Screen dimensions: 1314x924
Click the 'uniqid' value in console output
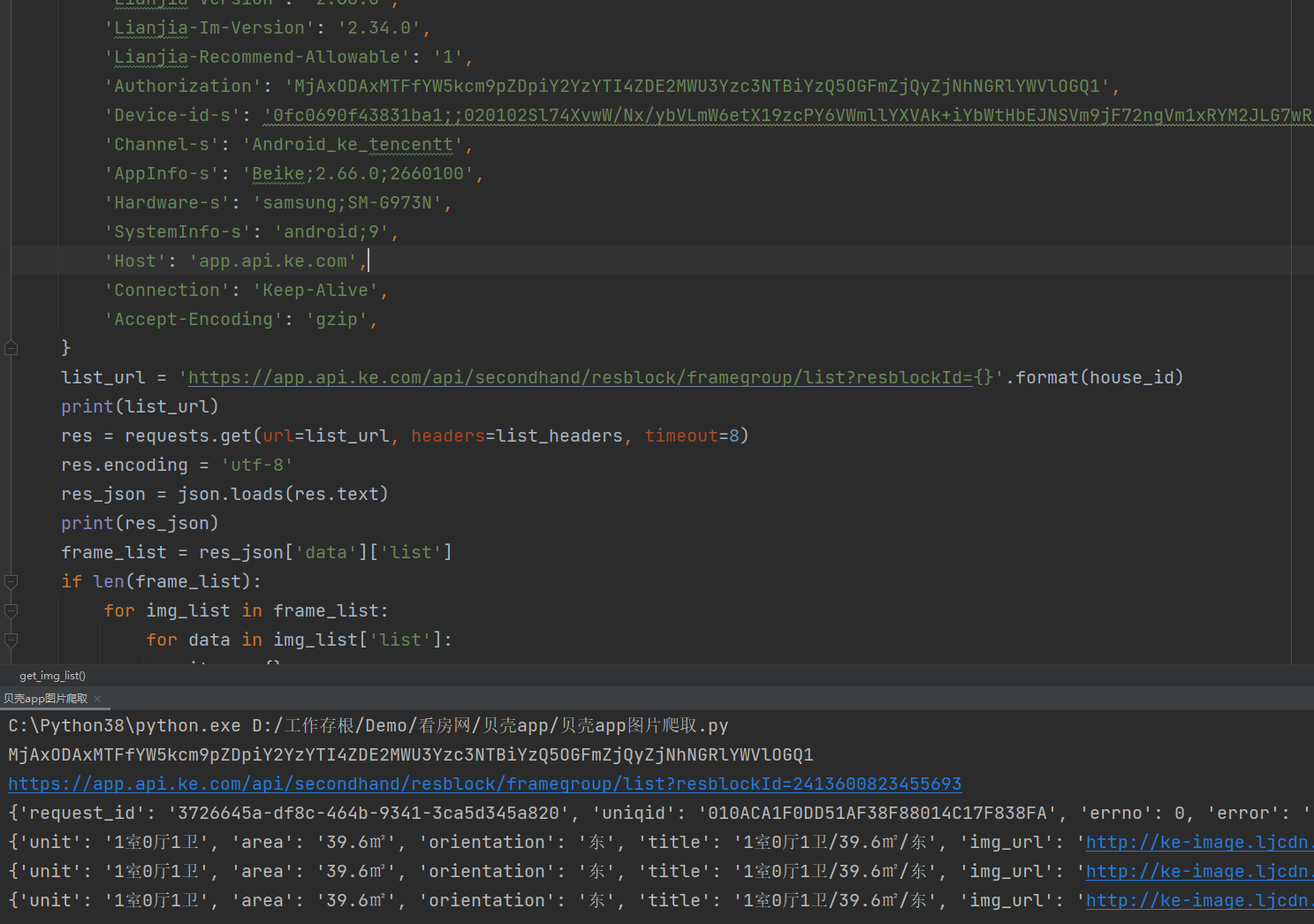pos(877,813)
